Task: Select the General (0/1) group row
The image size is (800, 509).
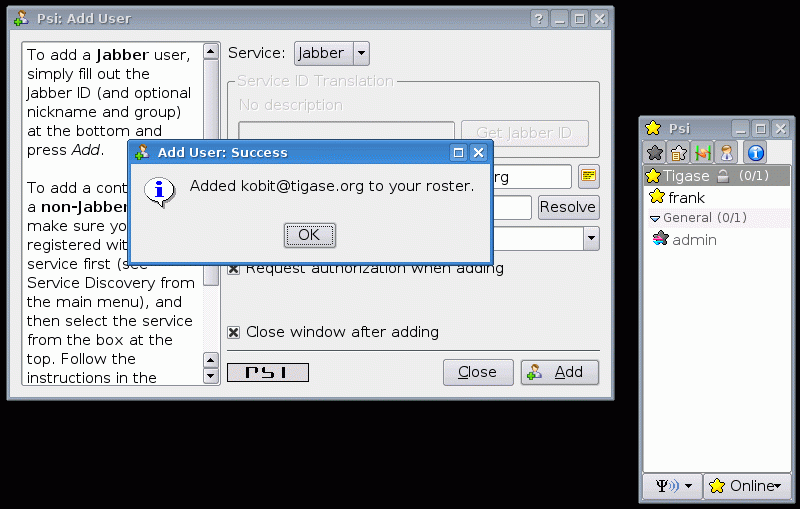Action: pos(719,218)
